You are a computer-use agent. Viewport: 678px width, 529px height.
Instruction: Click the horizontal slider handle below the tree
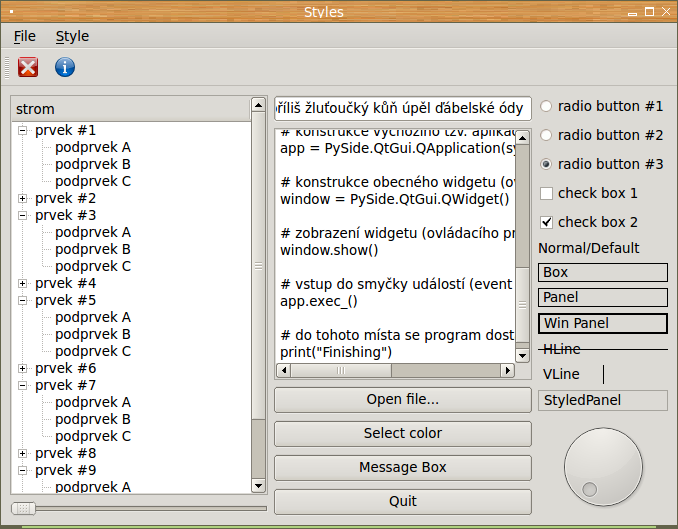click(x=23, y=508)
